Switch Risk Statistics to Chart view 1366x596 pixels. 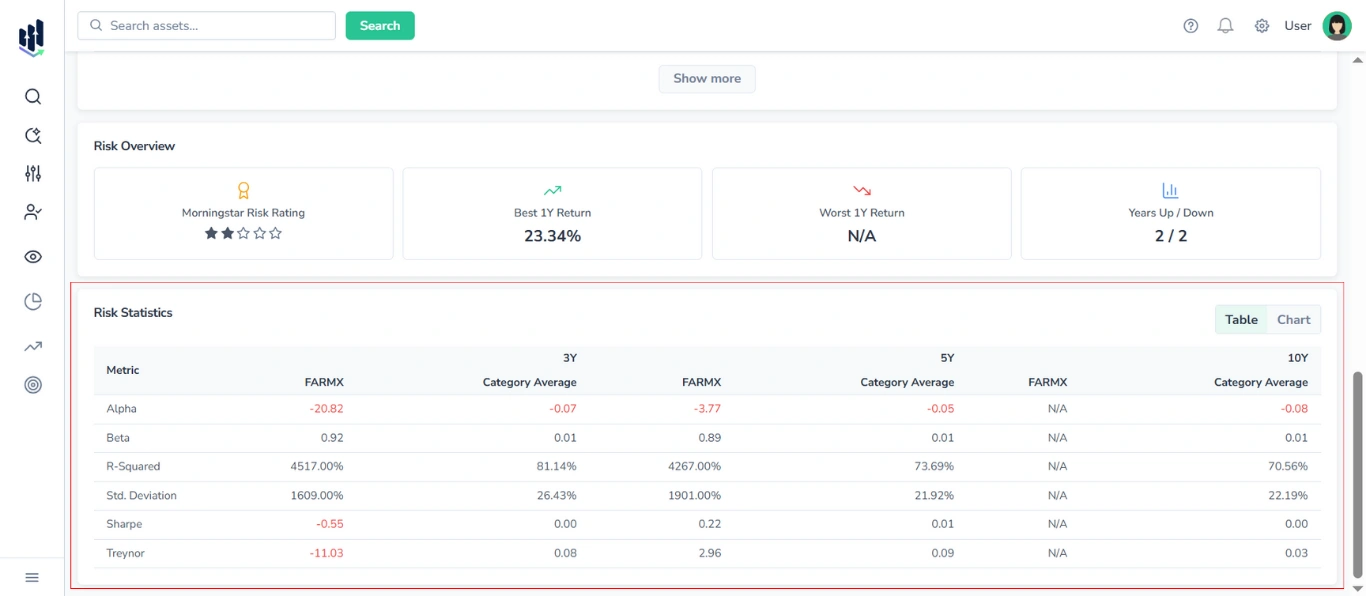coord(1293,319)
